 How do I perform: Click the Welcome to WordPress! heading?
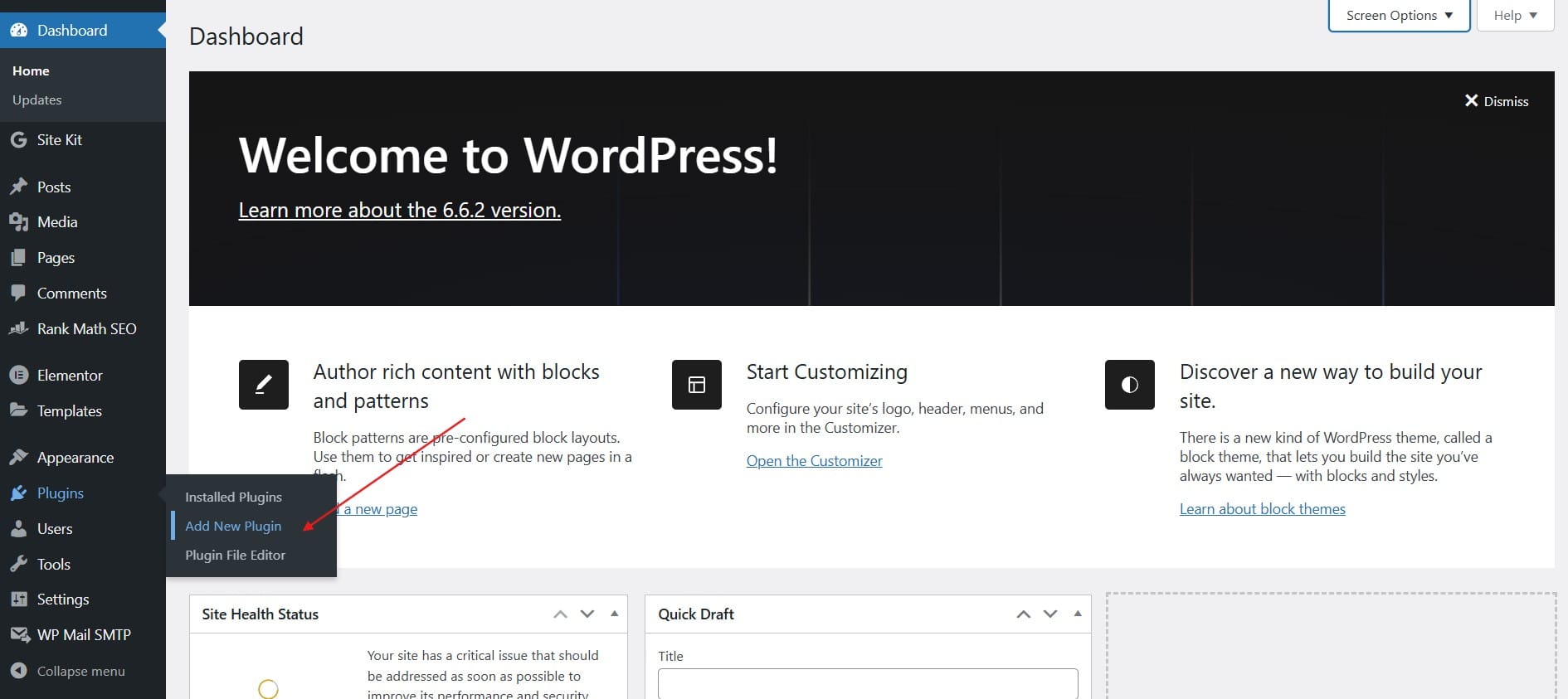(x=509, y=155)
